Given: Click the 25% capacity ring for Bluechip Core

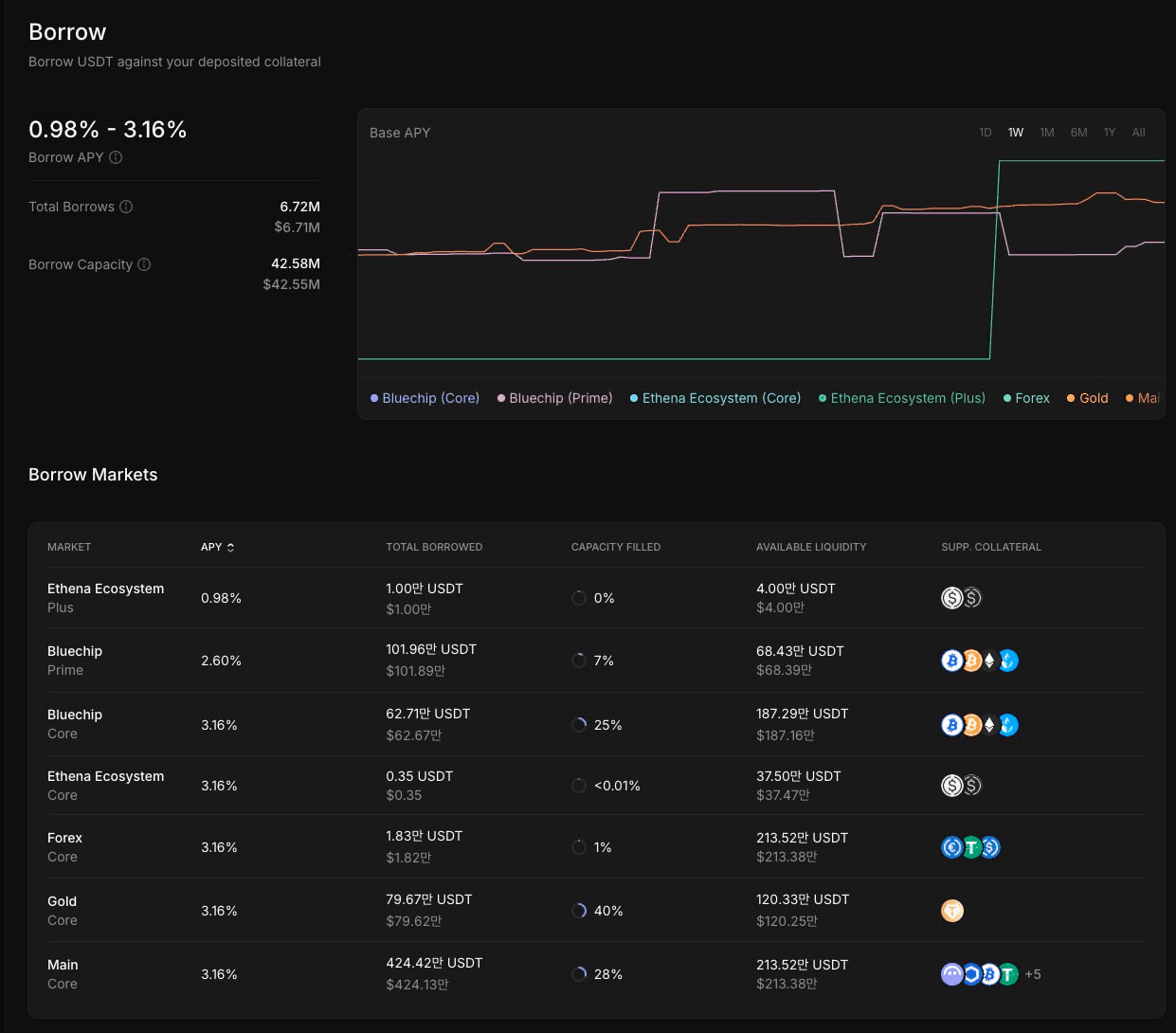Looking at the screenshot, I should tap(579, 725).
